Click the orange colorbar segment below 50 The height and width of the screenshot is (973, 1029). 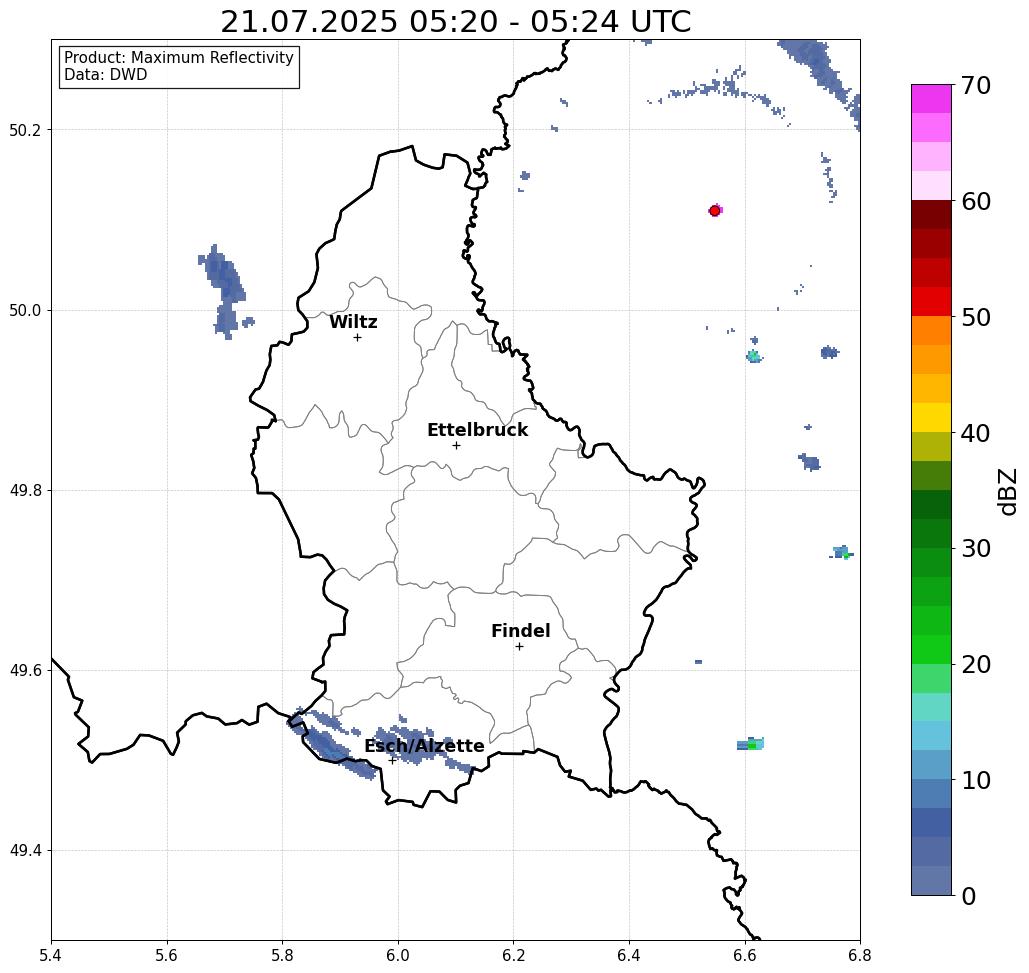click(x=931, y=331)
